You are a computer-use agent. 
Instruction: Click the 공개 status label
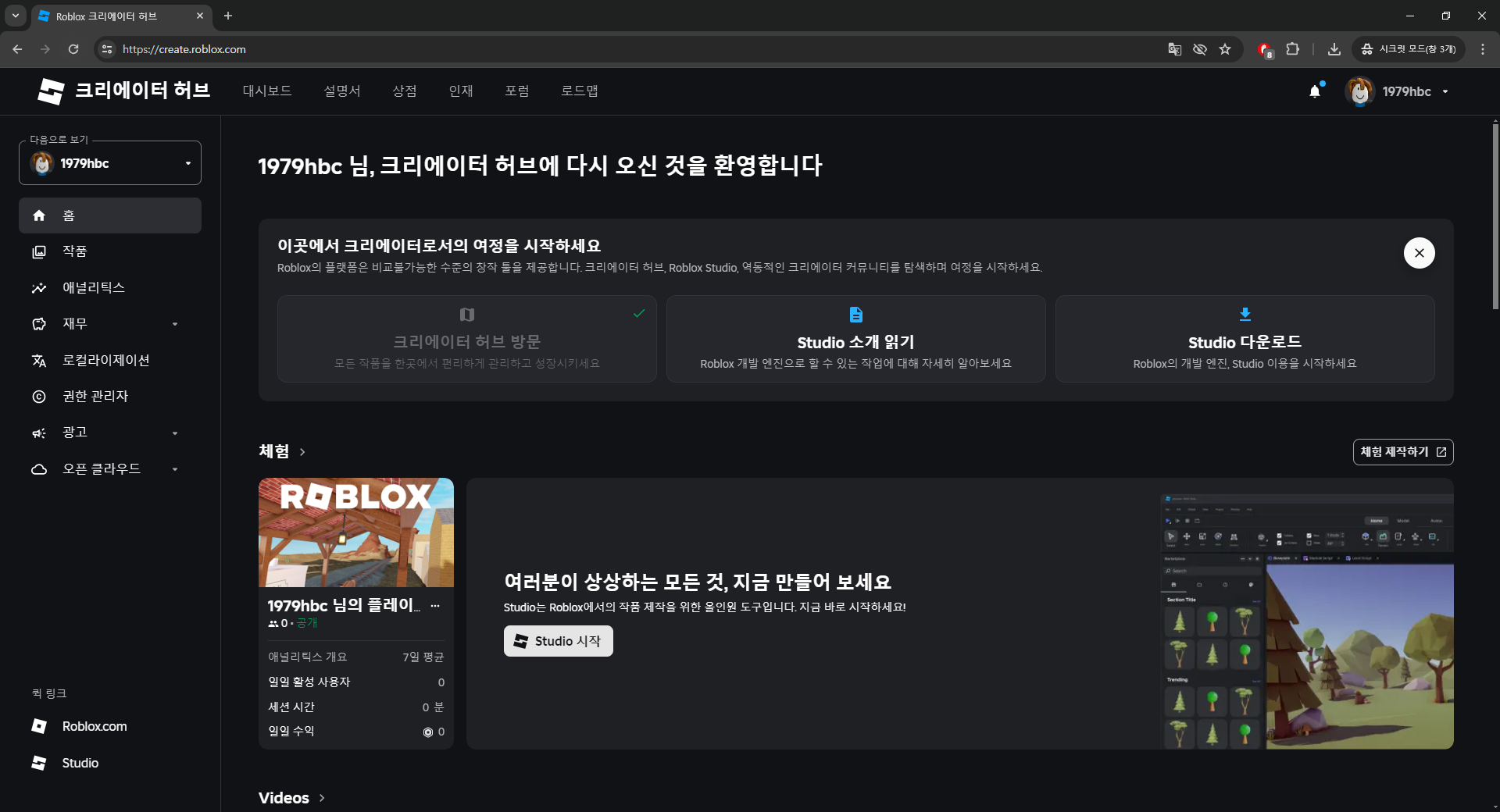[307, 623]
